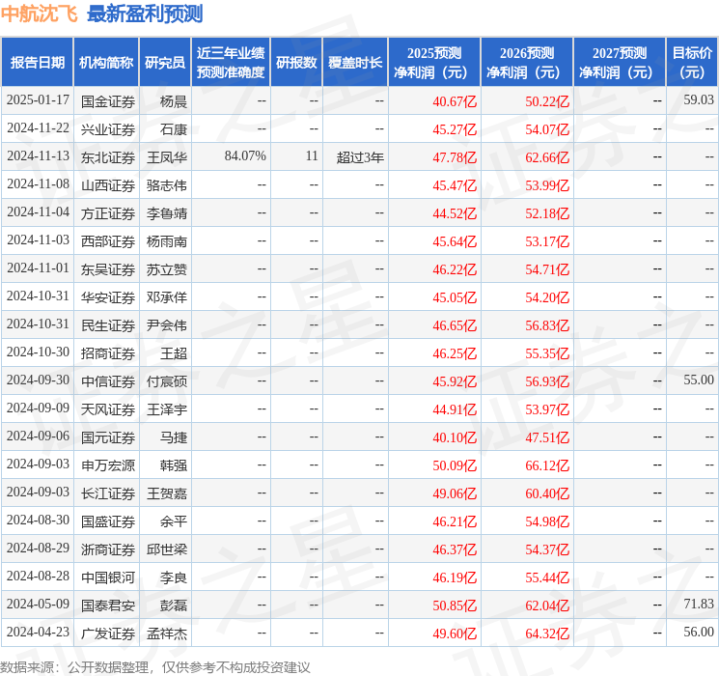Select the value 56.83亿

click(547, 325)
